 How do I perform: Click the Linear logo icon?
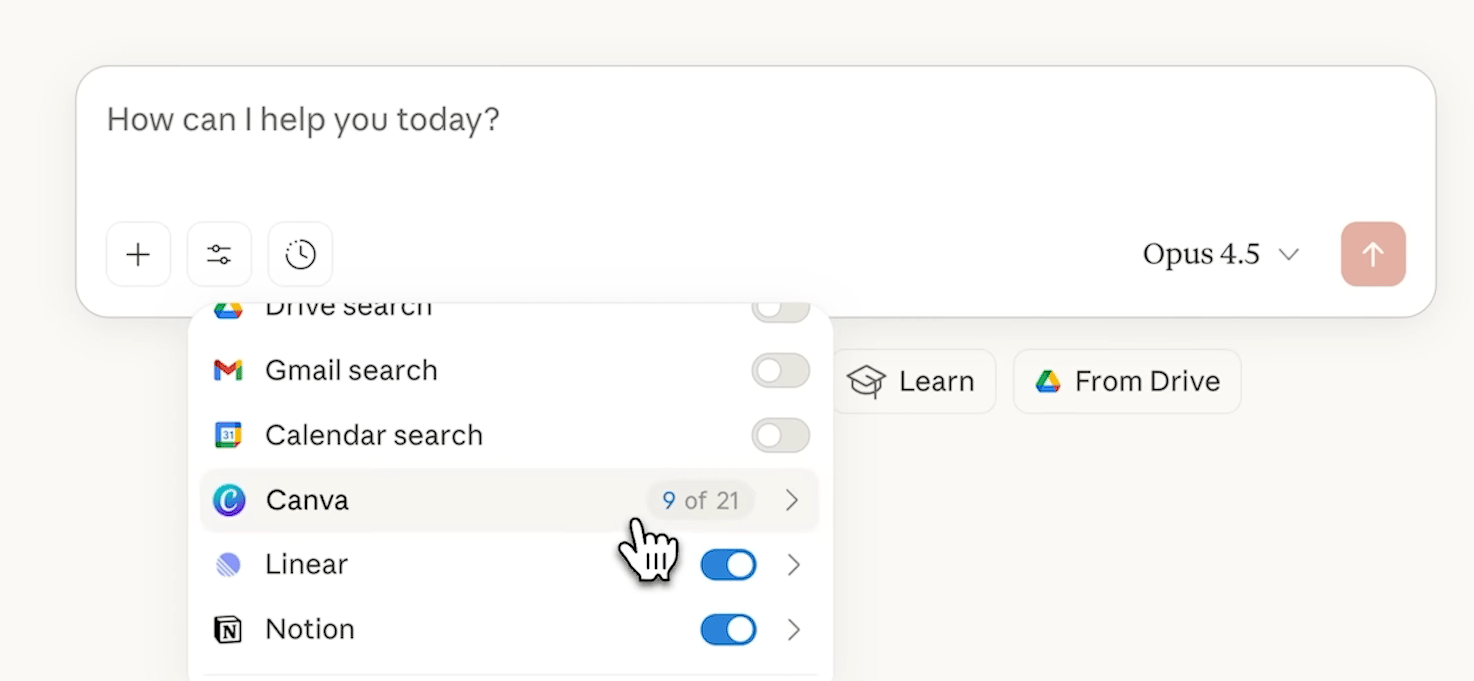(228, 565)
